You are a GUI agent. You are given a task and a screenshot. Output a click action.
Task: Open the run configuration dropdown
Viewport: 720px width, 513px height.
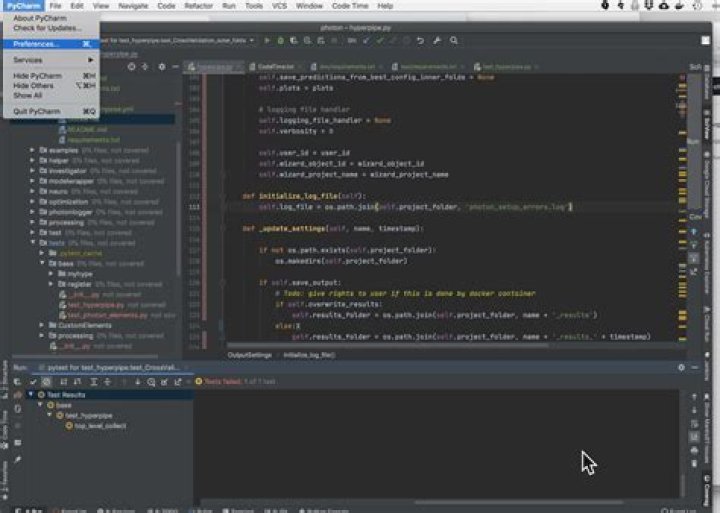[x=177, y=40]
